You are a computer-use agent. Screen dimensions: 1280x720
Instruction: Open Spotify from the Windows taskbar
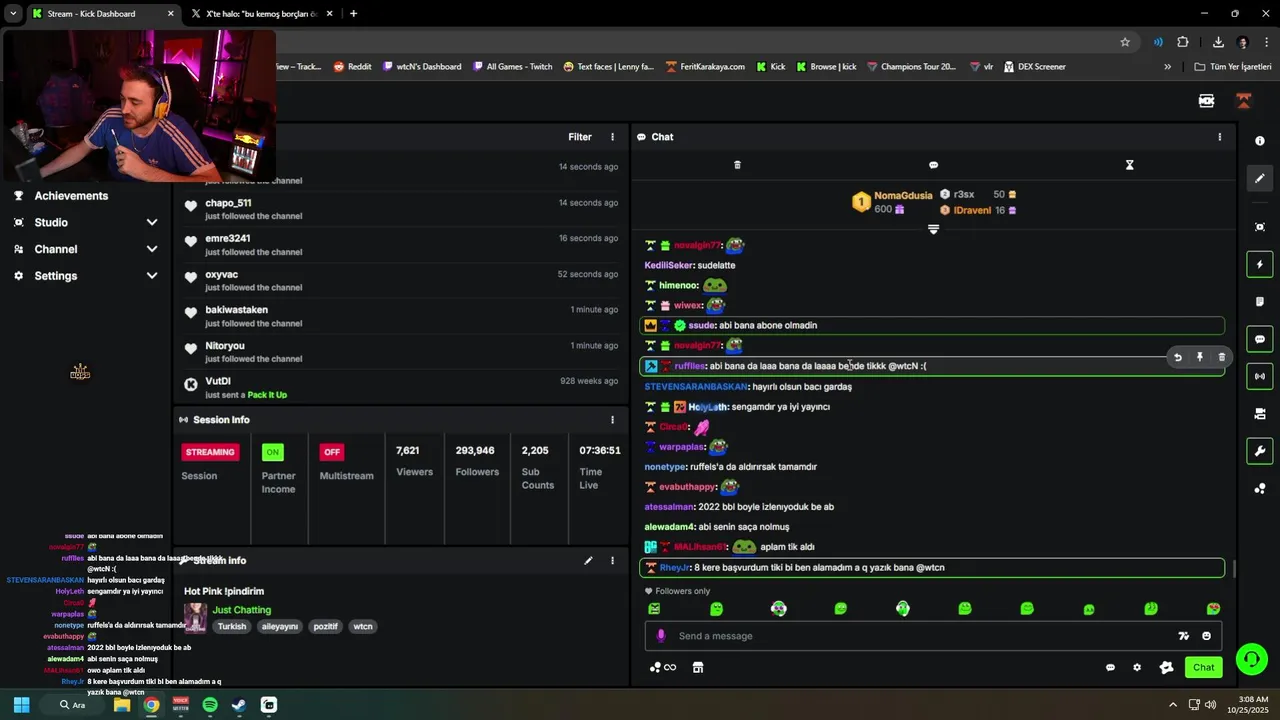(210, 705)
